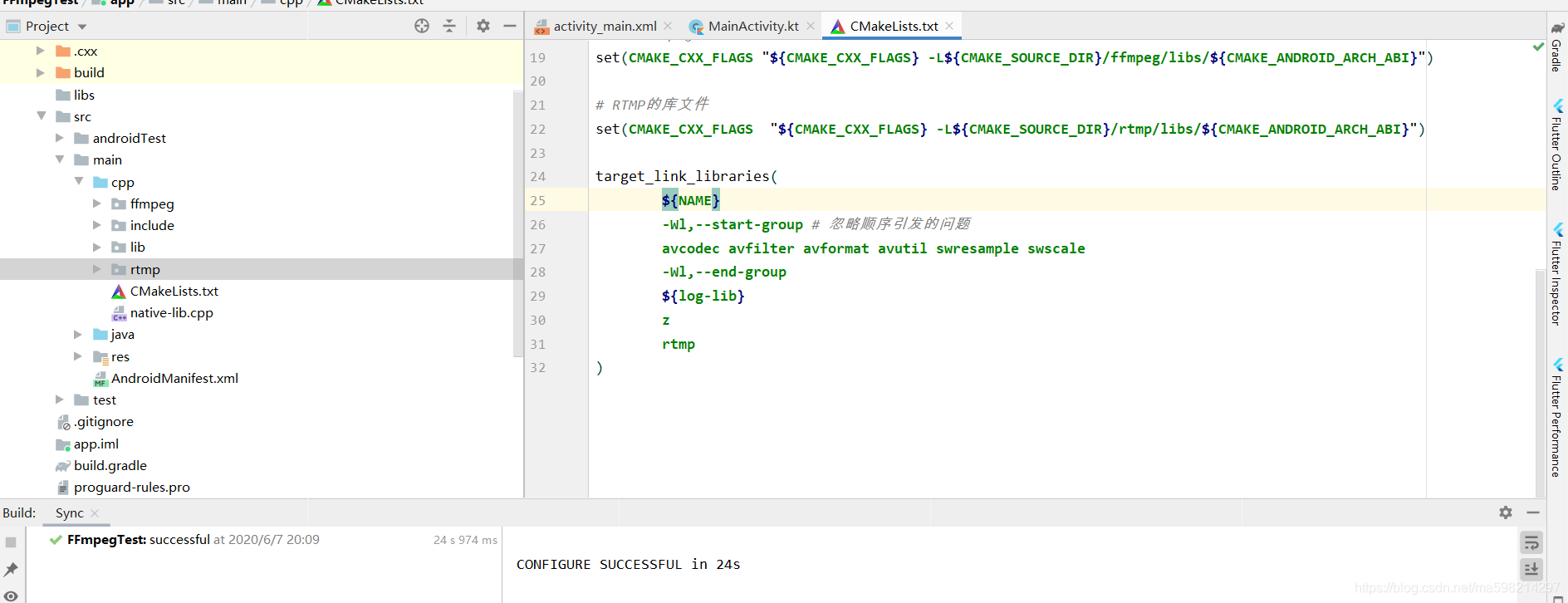This screenshot has height=603, width=1568.
Task: Click the stop build square icon
Action: click(11, 542)
